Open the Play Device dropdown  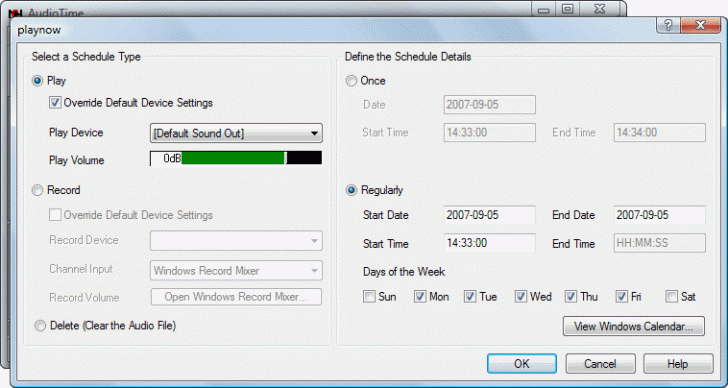[236, 133]
